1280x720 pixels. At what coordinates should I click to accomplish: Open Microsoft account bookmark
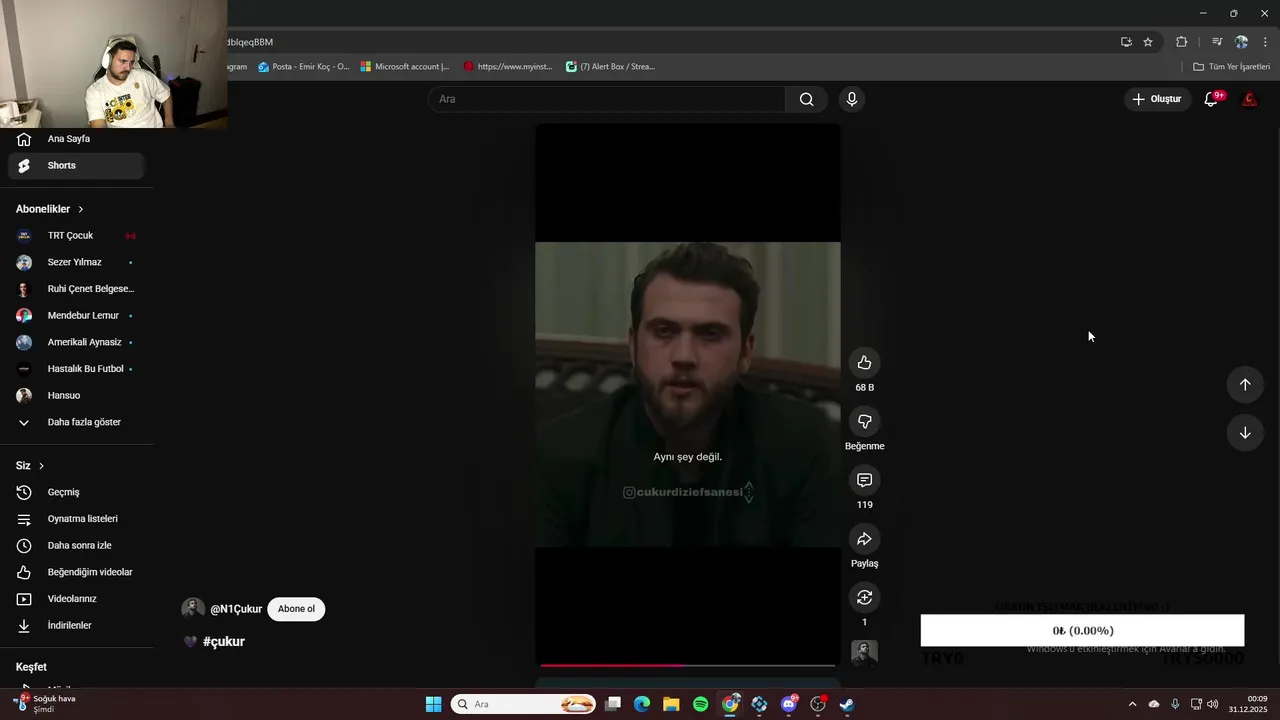(x=405, y=67)
